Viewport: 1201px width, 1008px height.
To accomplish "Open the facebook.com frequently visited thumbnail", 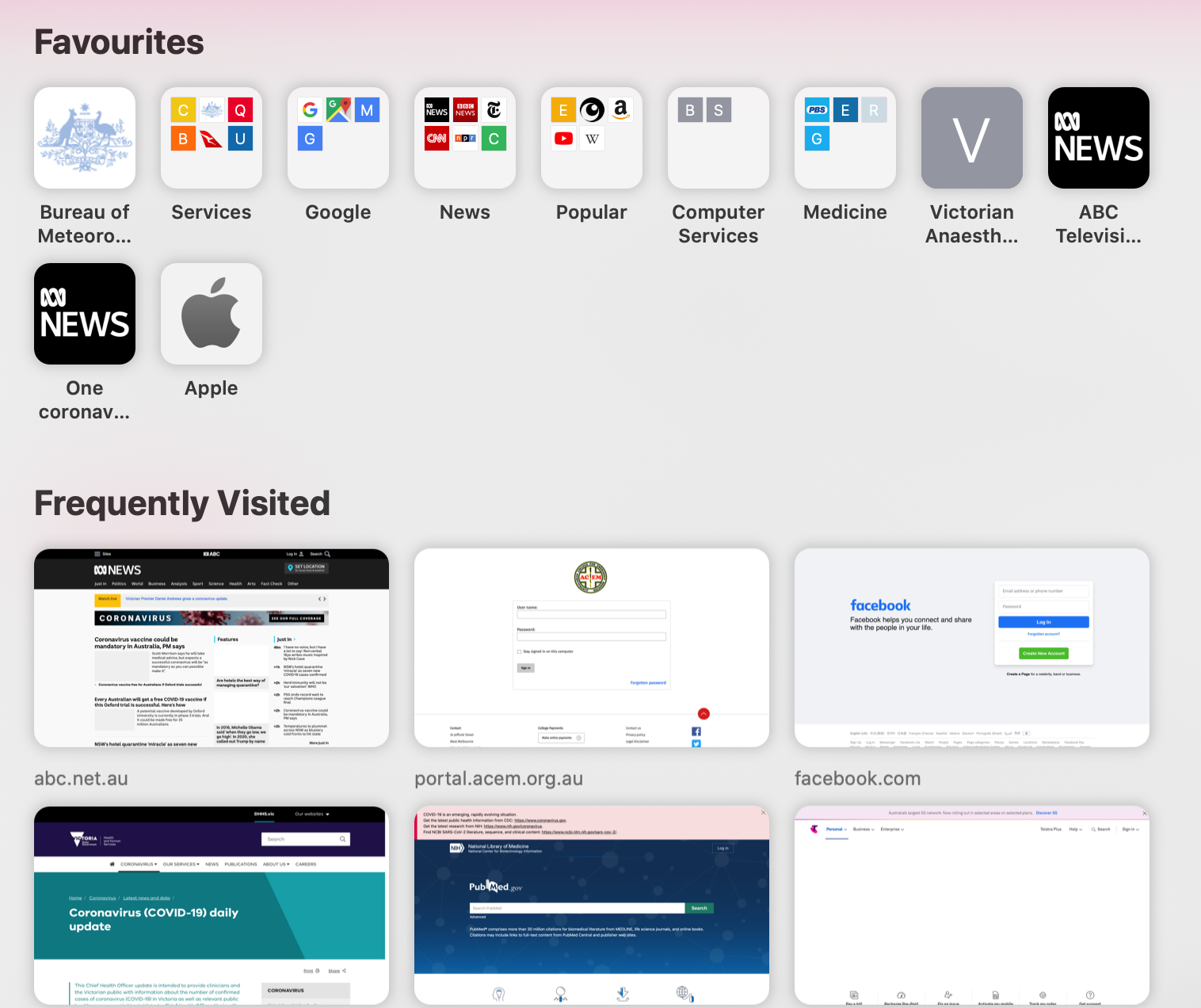I will (972, 647).
